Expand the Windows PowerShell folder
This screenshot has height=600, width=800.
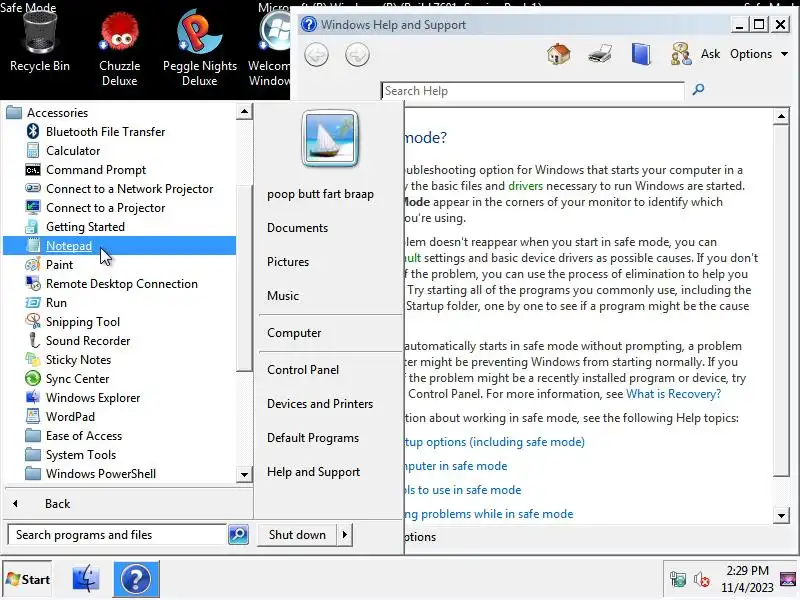click(x=119, y=473)
